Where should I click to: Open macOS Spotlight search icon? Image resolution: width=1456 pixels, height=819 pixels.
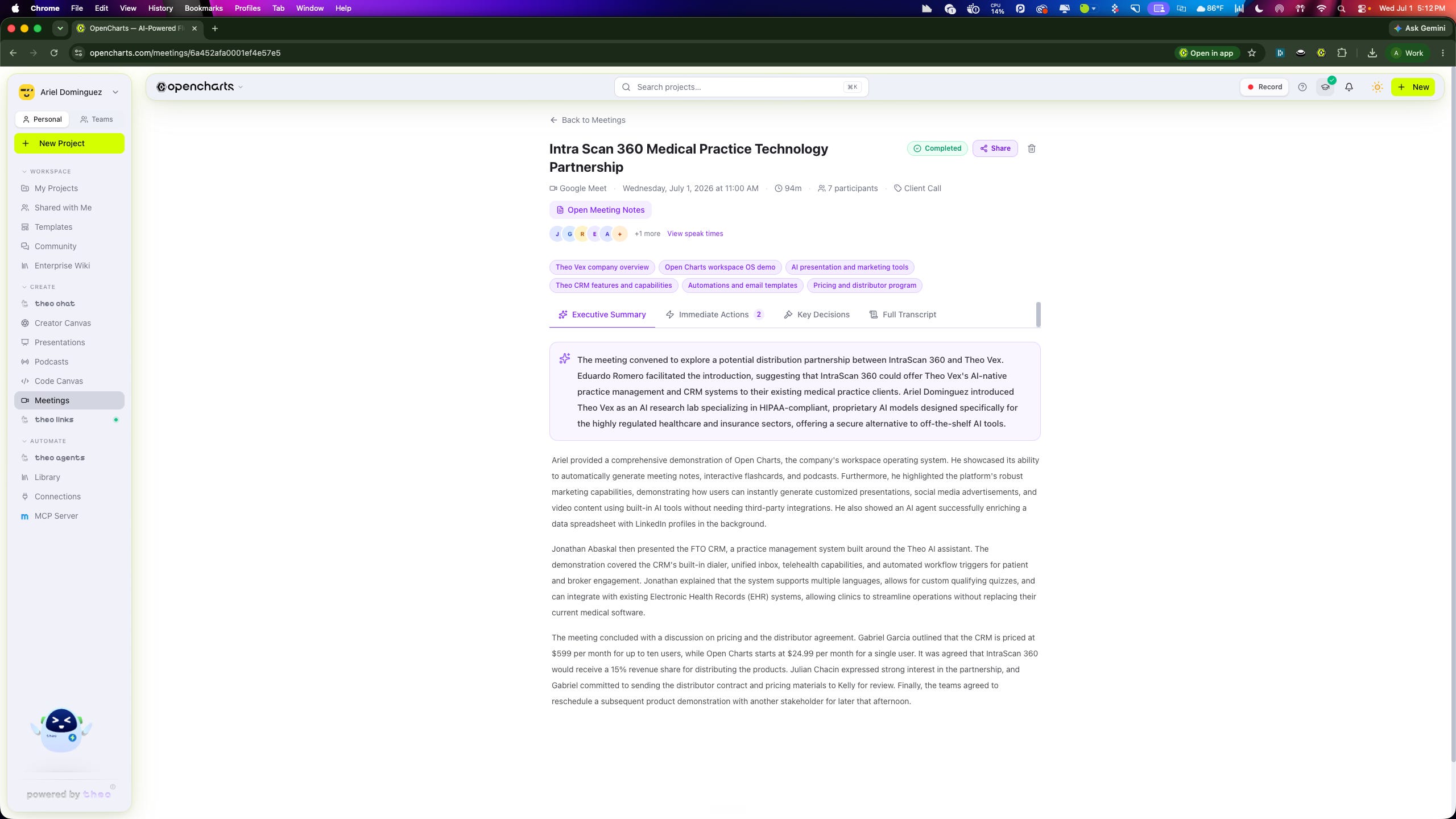coord(1341,9)
